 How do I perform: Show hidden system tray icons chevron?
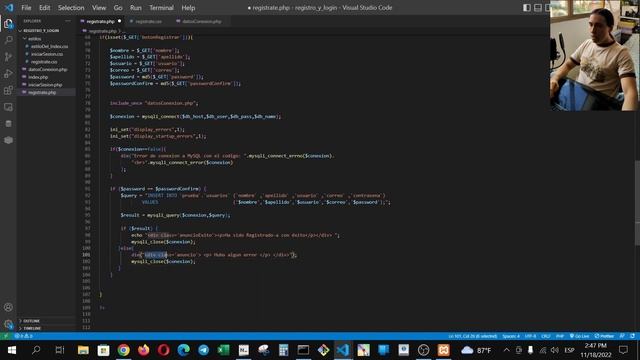coord(507,350)
